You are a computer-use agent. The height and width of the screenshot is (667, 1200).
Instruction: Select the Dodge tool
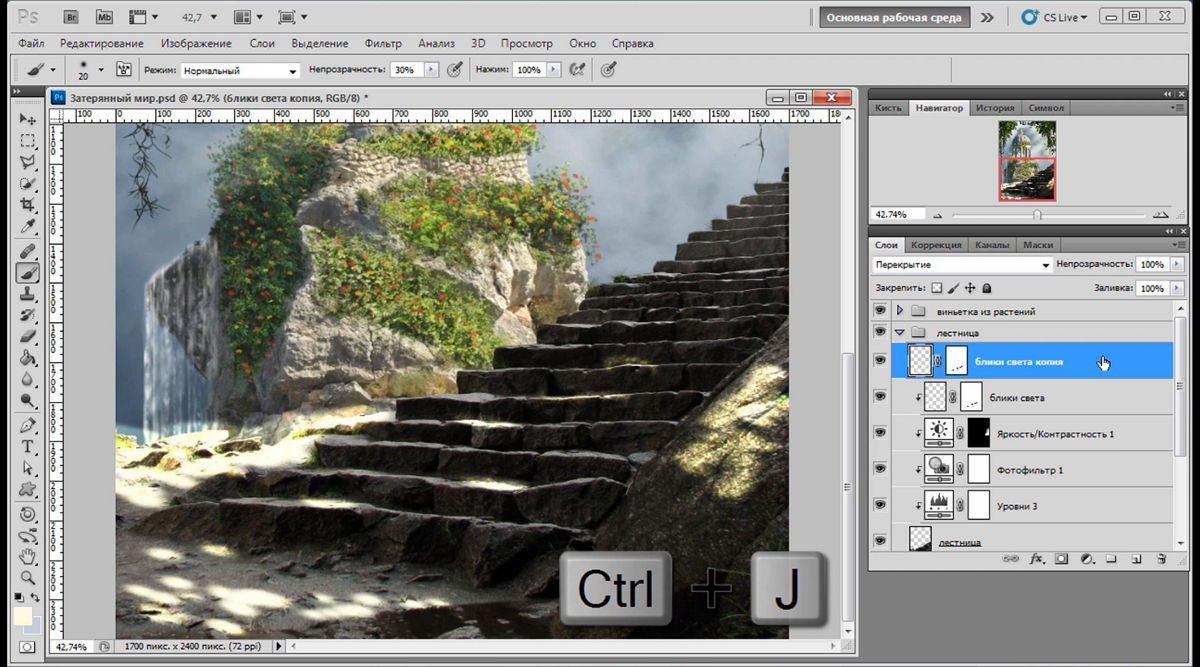pos(28,402)
